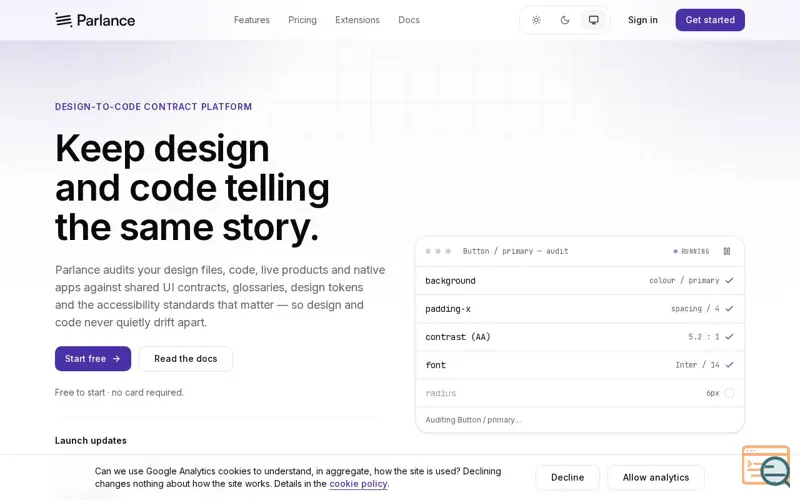Click the 'Button / primary — audit' title
This screenshot has height=500, width=800.
point(515,251)
